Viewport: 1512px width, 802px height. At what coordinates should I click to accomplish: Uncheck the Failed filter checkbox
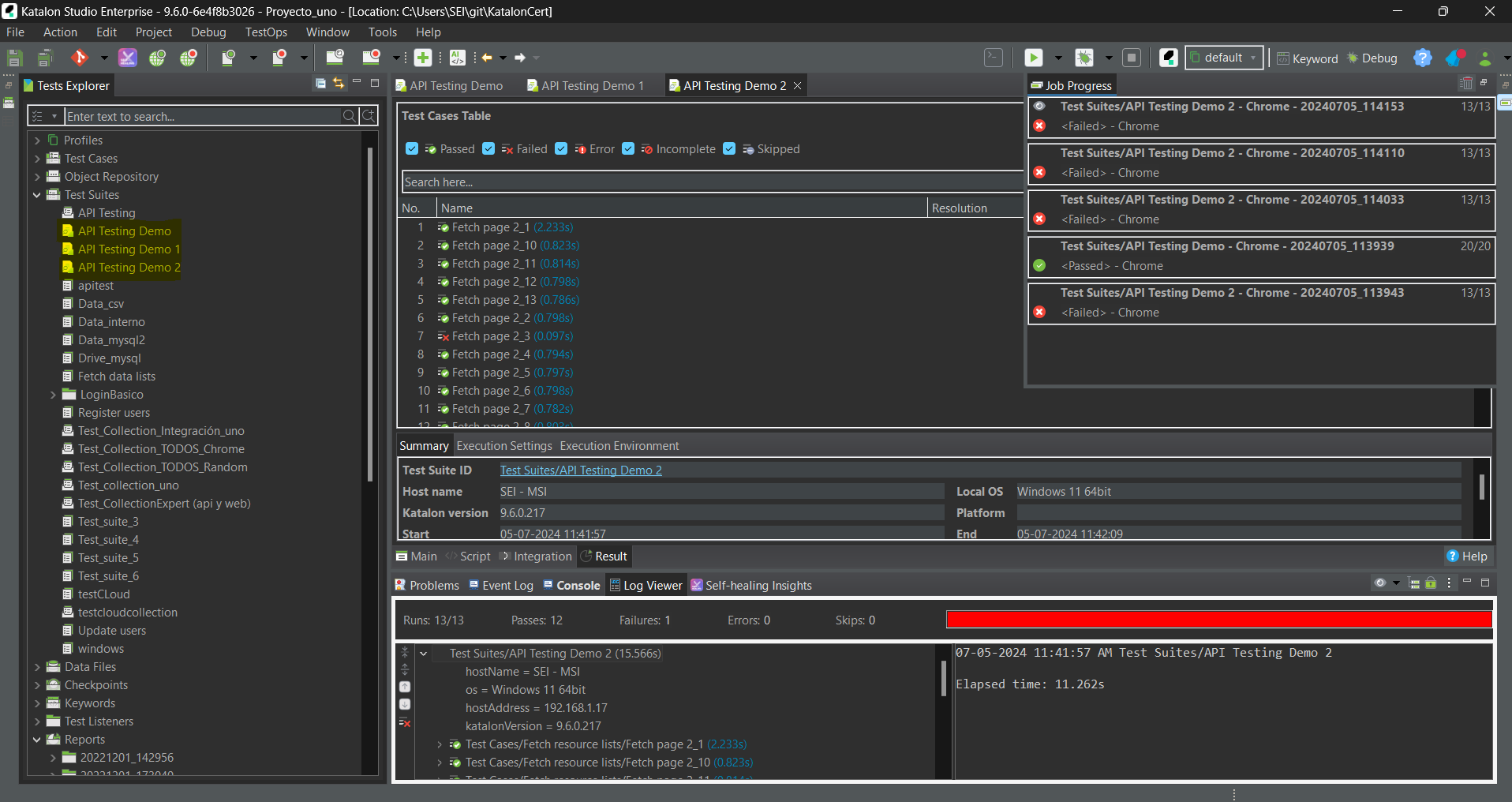[x=488, y=149]
